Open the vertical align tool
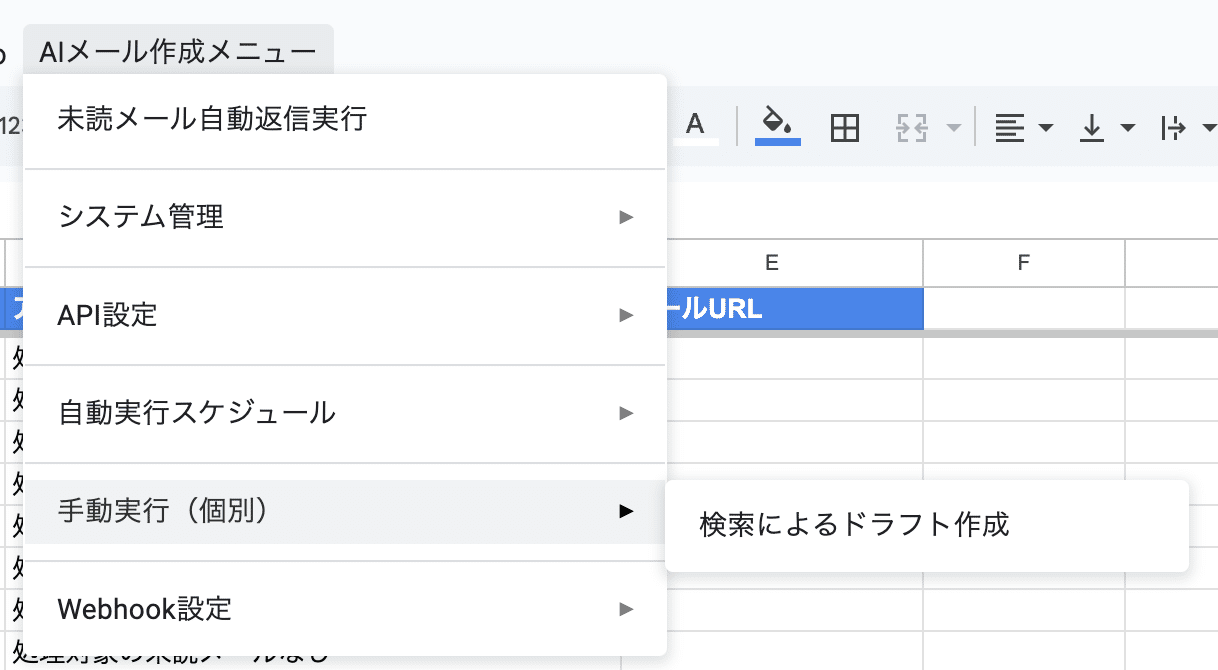 (1106, 128)
